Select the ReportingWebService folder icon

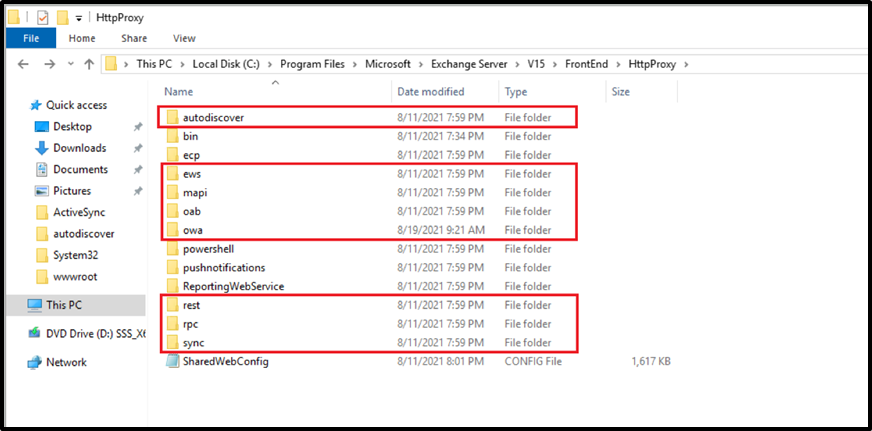[x=172, y=286]
